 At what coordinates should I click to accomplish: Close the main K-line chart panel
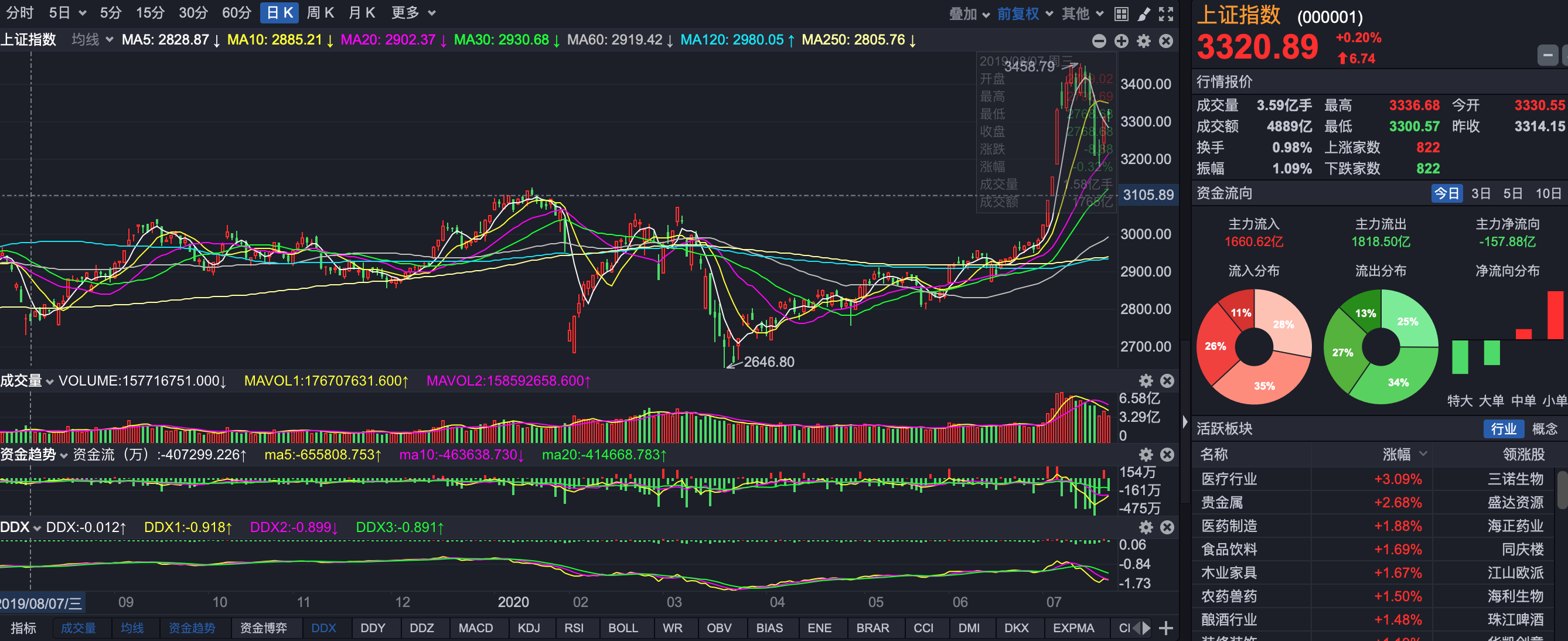[x=1165, y=41]
